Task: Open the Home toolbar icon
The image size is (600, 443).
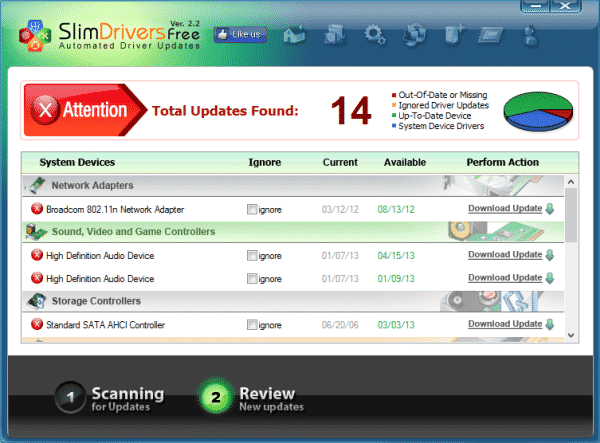Action: 295,35
